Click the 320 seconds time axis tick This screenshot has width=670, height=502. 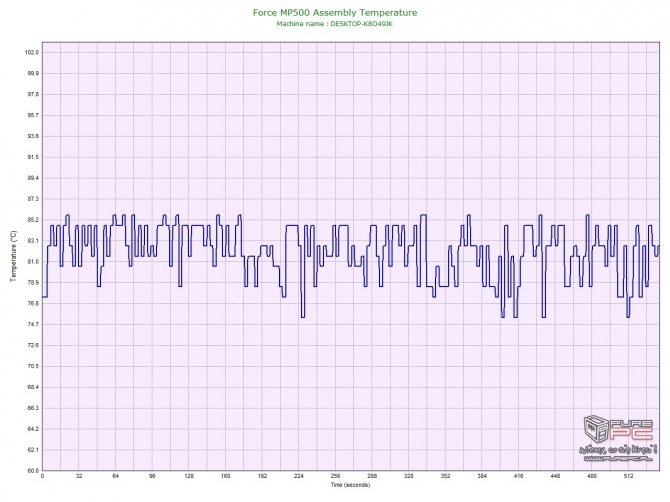click(408, 476)
